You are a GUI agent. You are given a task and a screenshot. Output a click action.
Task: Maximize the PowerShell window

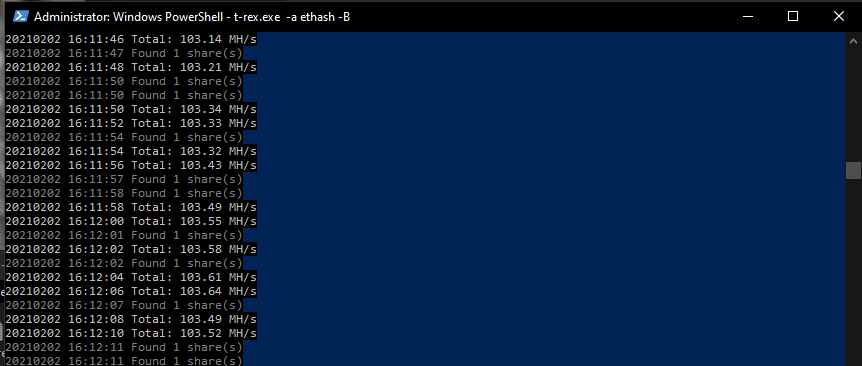tap(793, 16)
